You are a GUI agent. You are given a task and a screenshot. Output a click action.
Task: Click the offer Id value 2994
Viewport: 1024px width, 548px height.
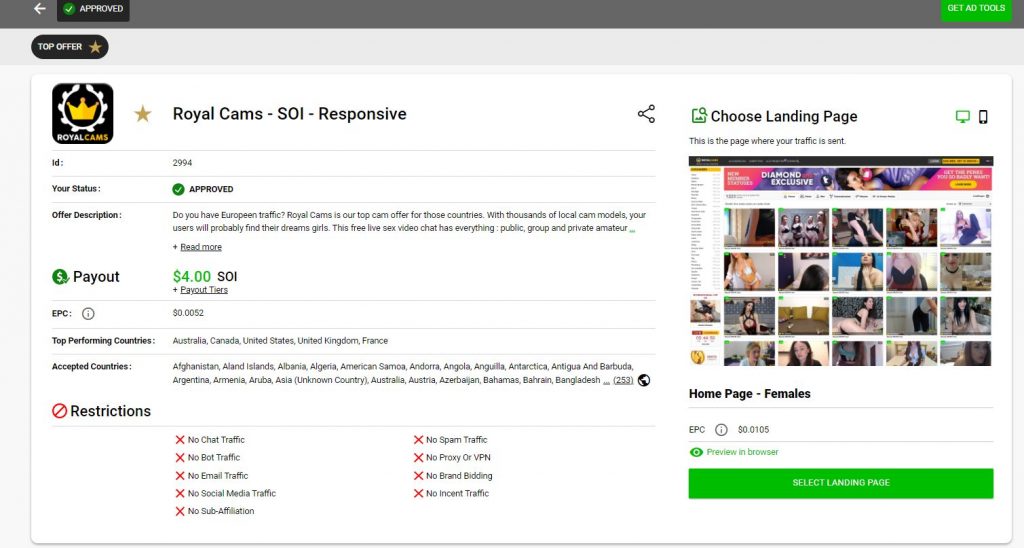[x=182, y=163]
